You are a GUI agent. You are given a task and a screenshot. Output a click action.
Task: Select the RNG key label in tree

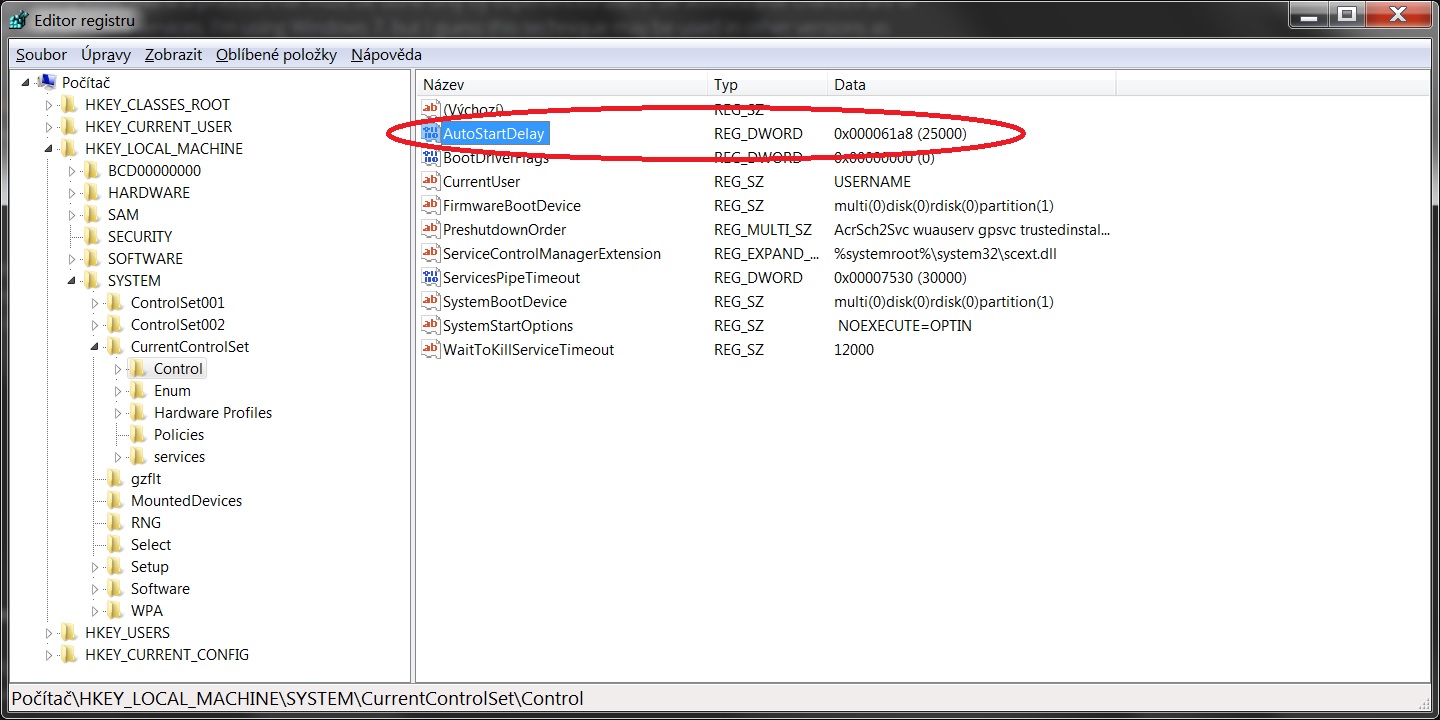point(146,523)
